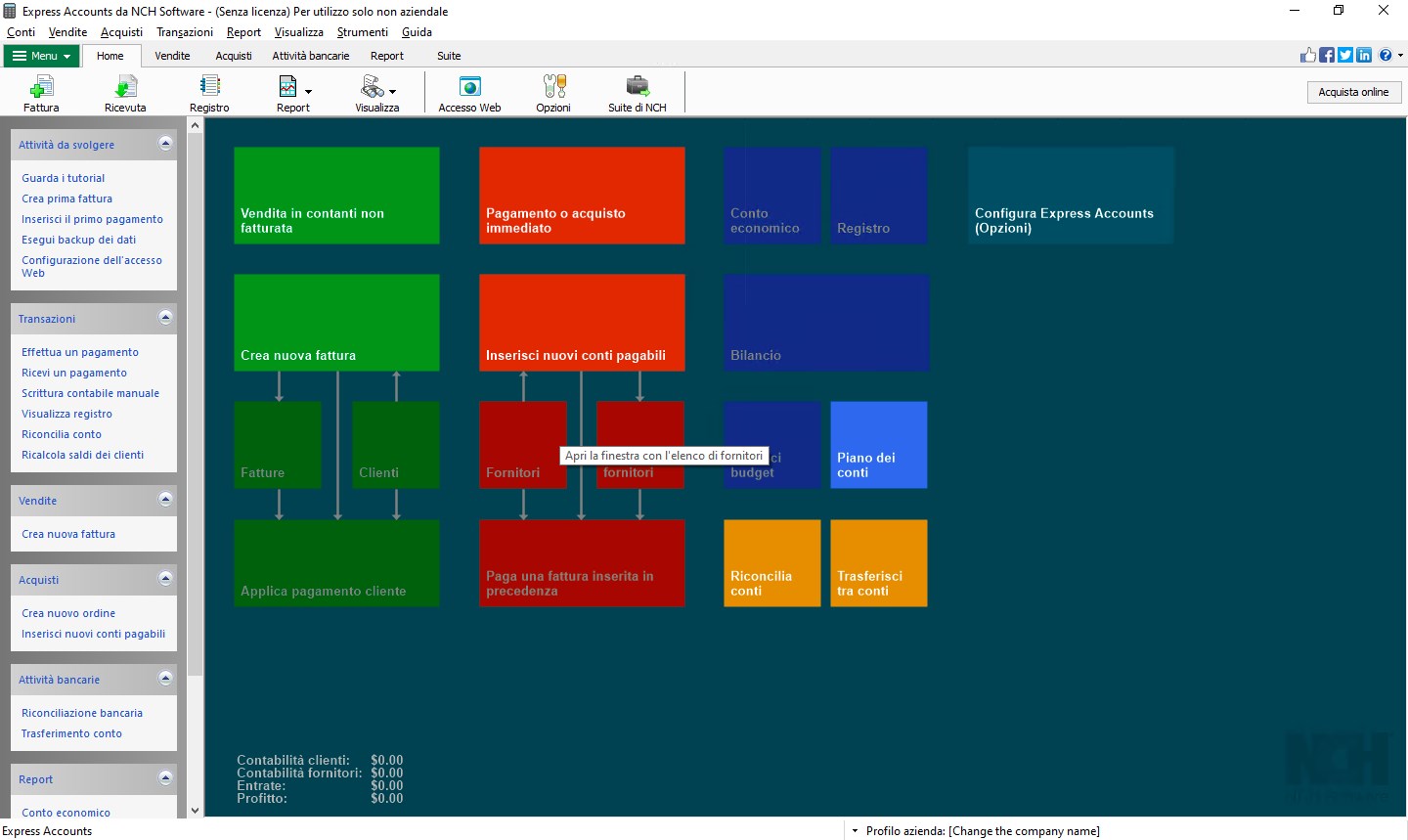Viewport: 1408px width, 840px height.
Task: Switch to the Vendite ribbon tab
Action: [x=172, y=56]
